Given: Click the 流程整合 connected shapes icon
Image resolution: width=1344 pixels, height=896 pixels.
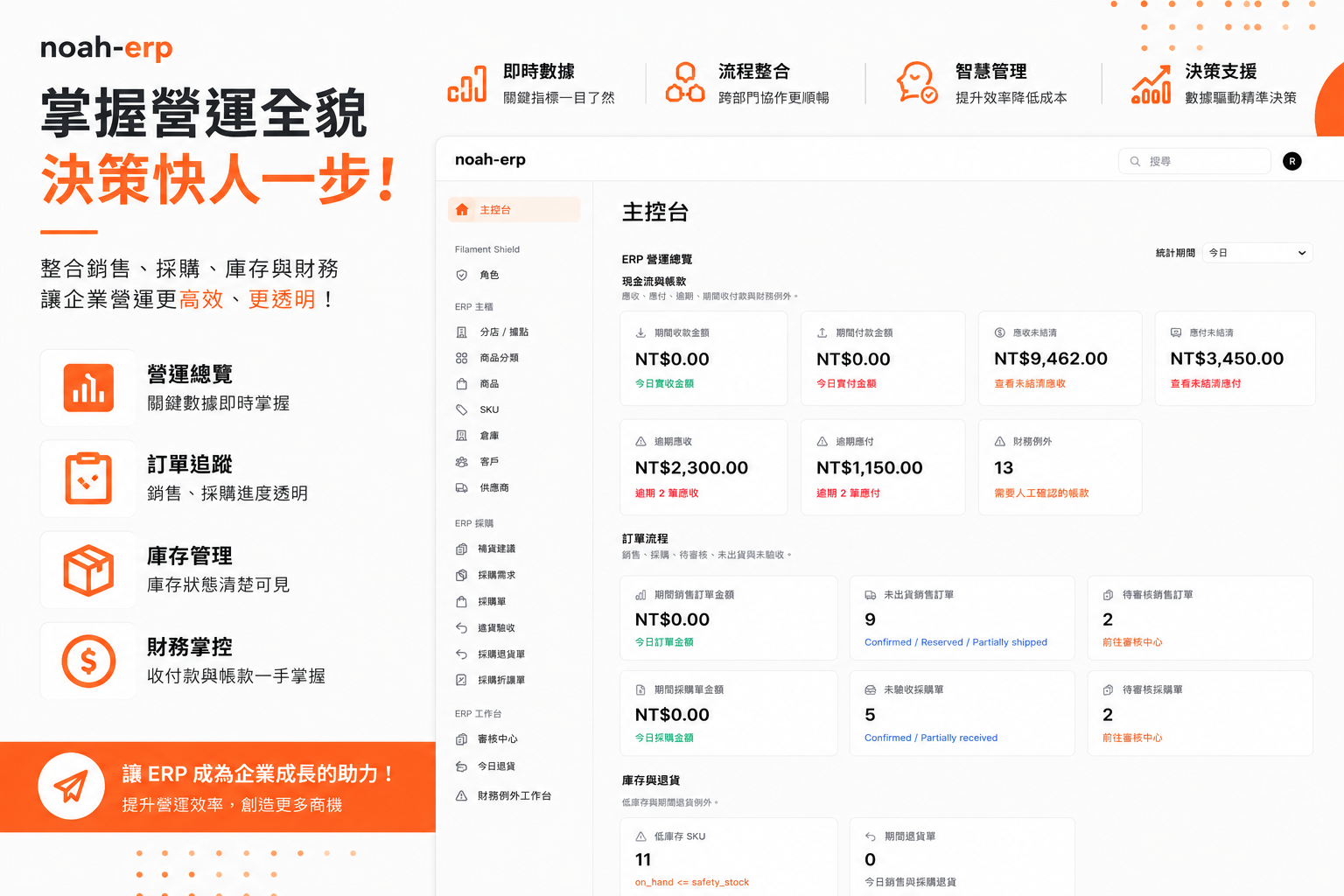Looking at the screenshot, I should tap(685, 82).
